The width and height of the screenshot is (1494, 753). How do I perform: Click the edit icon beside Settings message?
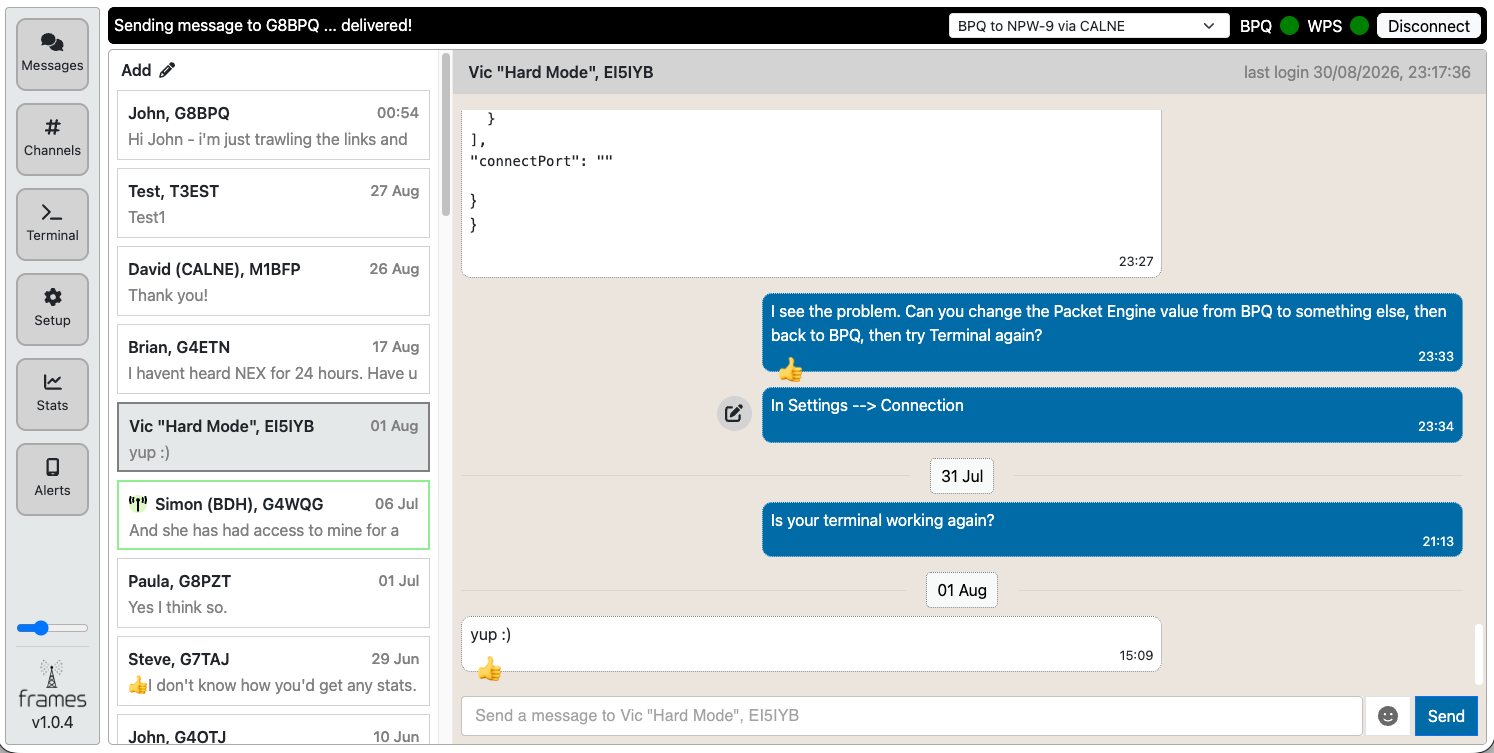(734, 413)
